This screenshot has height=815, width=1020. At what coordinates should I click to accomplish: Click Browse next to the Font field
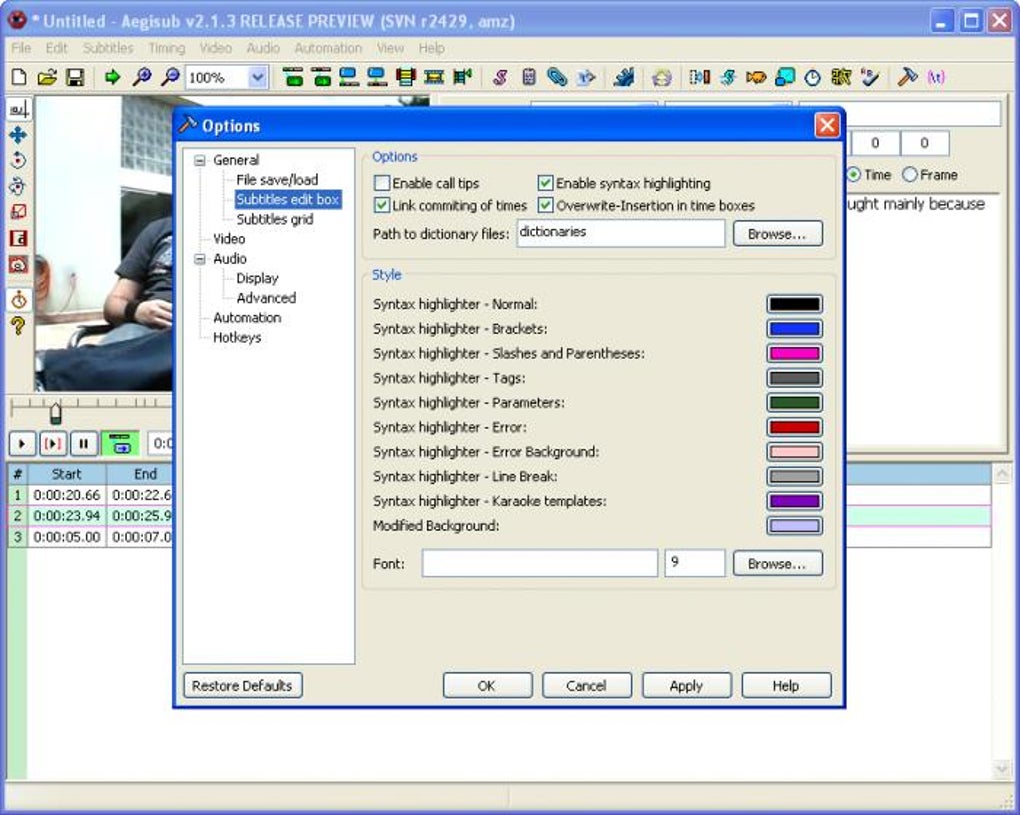click(777, 563)
